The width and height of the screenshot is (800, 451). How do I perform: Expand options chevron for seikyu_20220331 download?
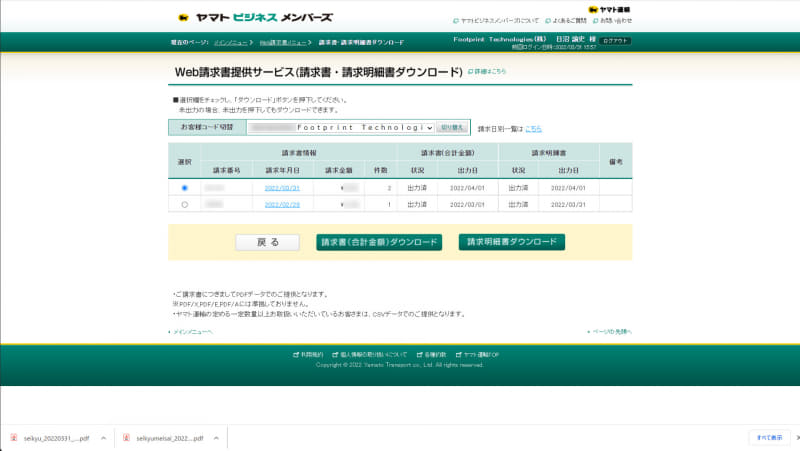pyautogui.click(x=104, y=438)
